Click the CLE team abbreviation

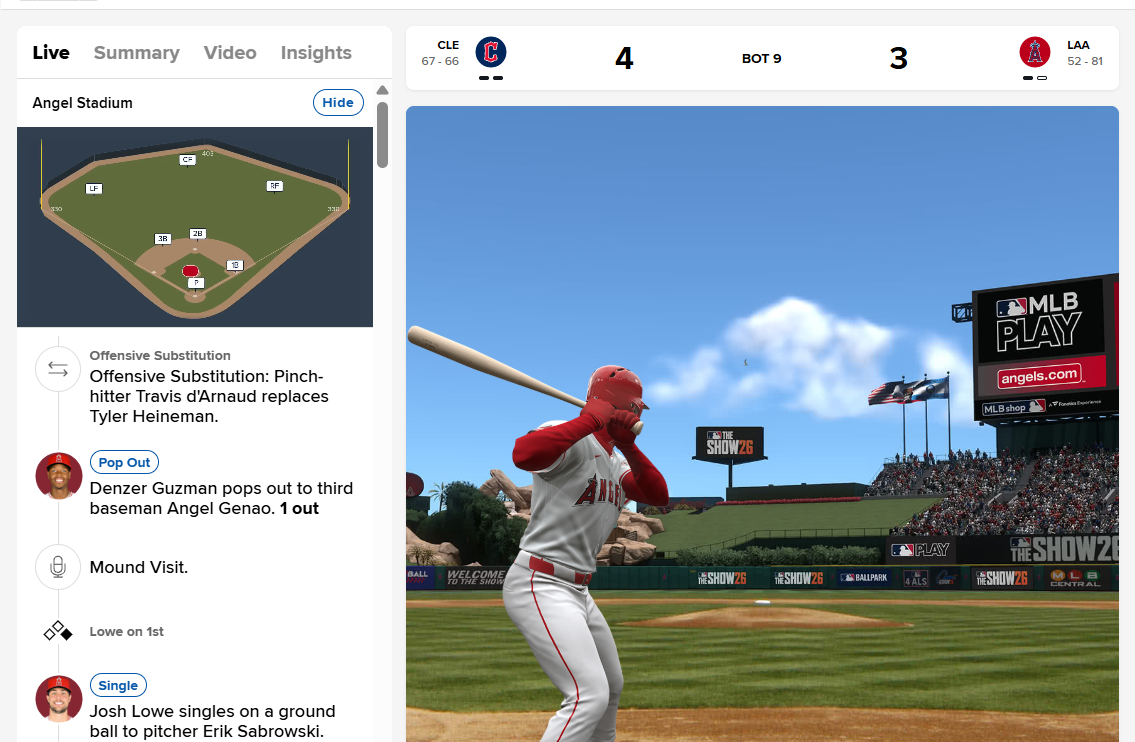pos(448,45)
